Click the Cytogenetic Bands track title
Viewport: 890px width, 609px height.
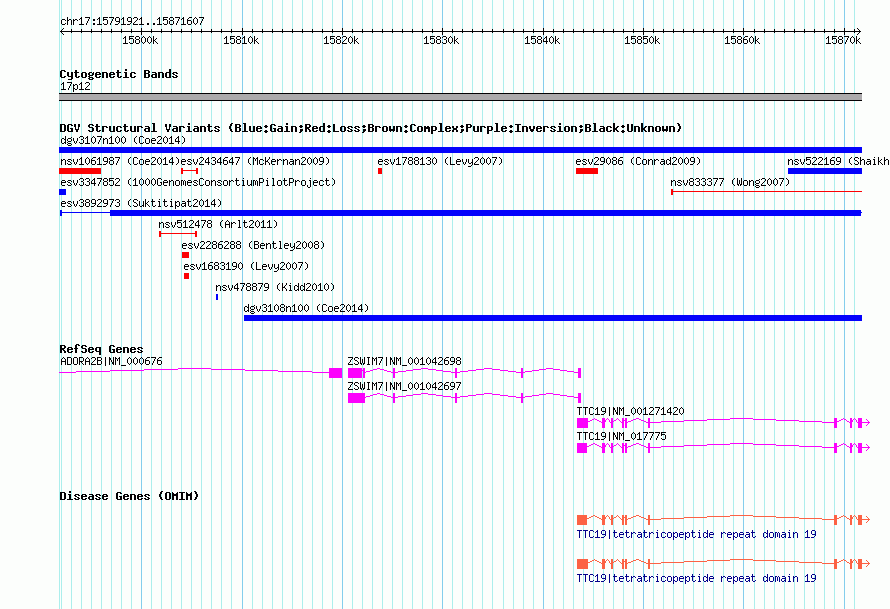pos(119,74)
